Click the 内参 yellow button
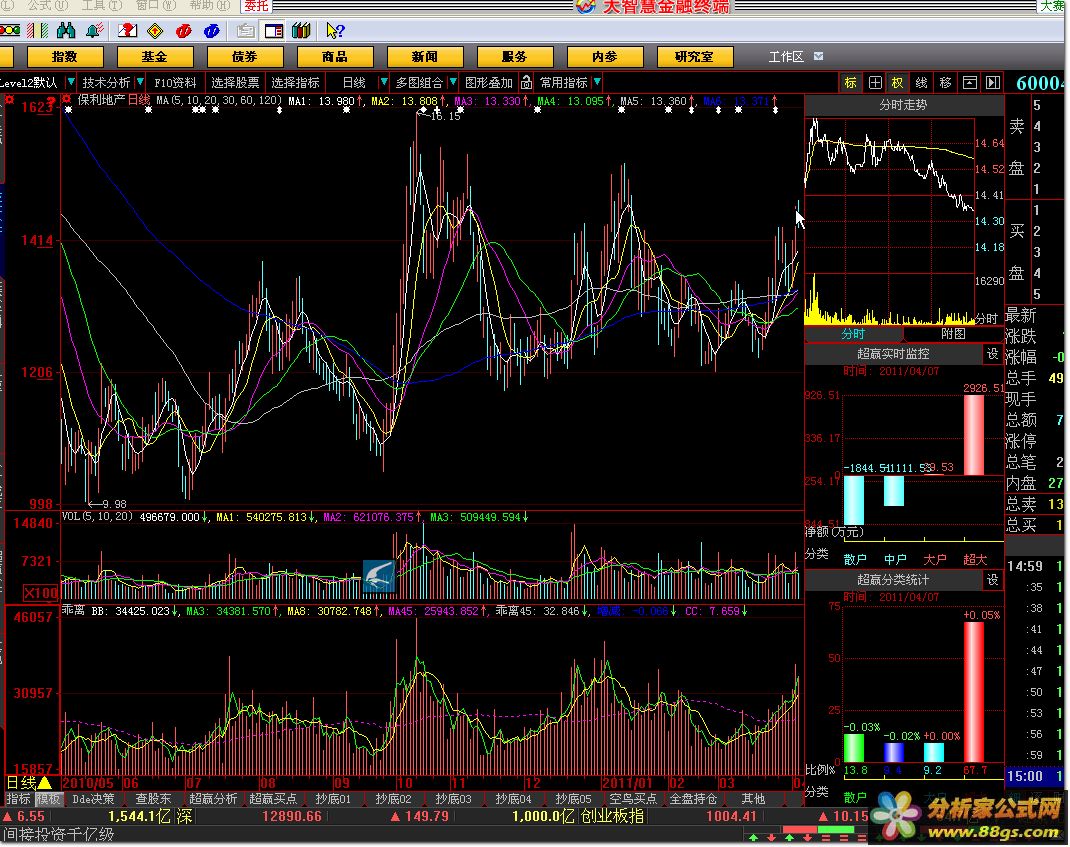Screen dimensions: 1070x847 605,57
